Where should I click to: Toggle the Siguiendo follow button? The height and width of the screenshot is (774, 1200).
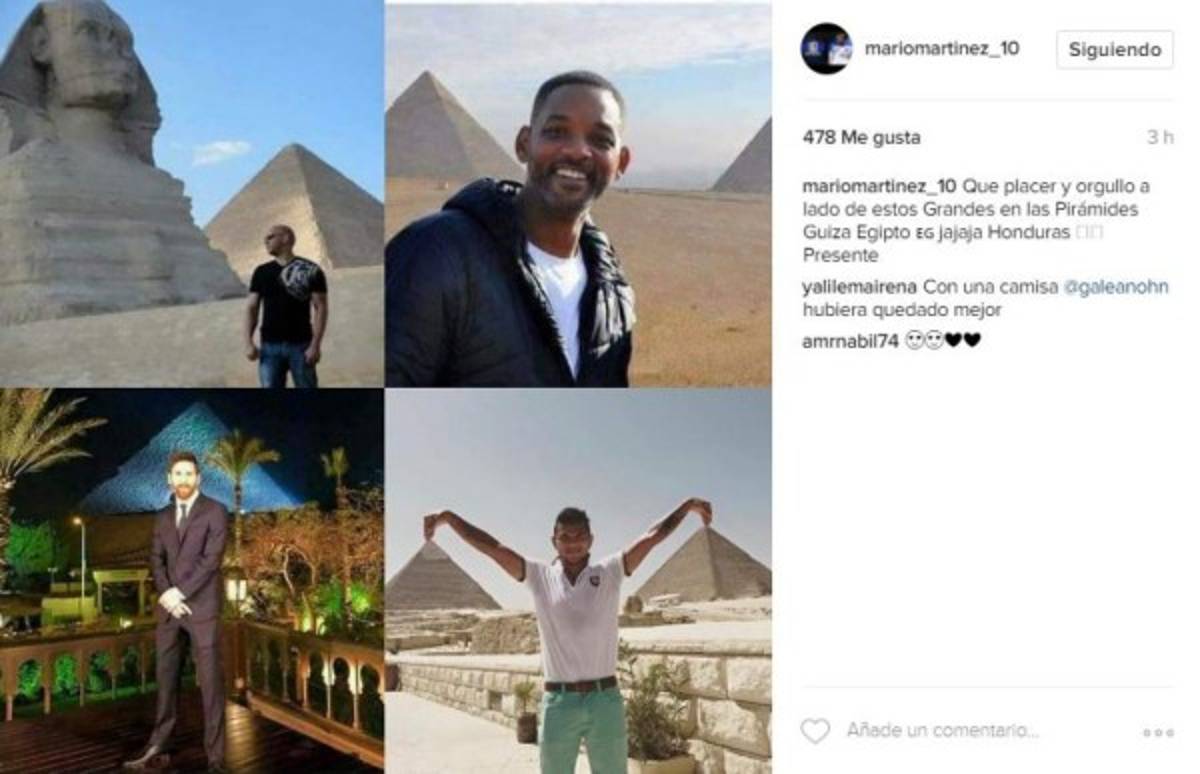1114,50
